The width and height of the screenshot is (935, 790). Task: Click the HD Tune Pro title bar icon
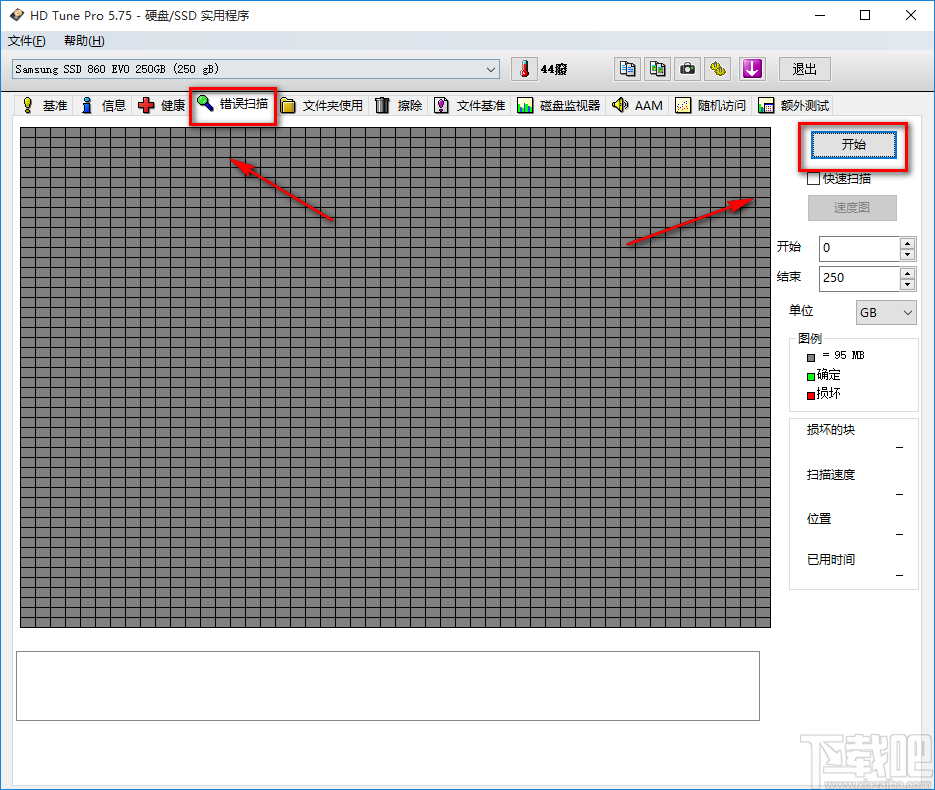tap(17, 15)
